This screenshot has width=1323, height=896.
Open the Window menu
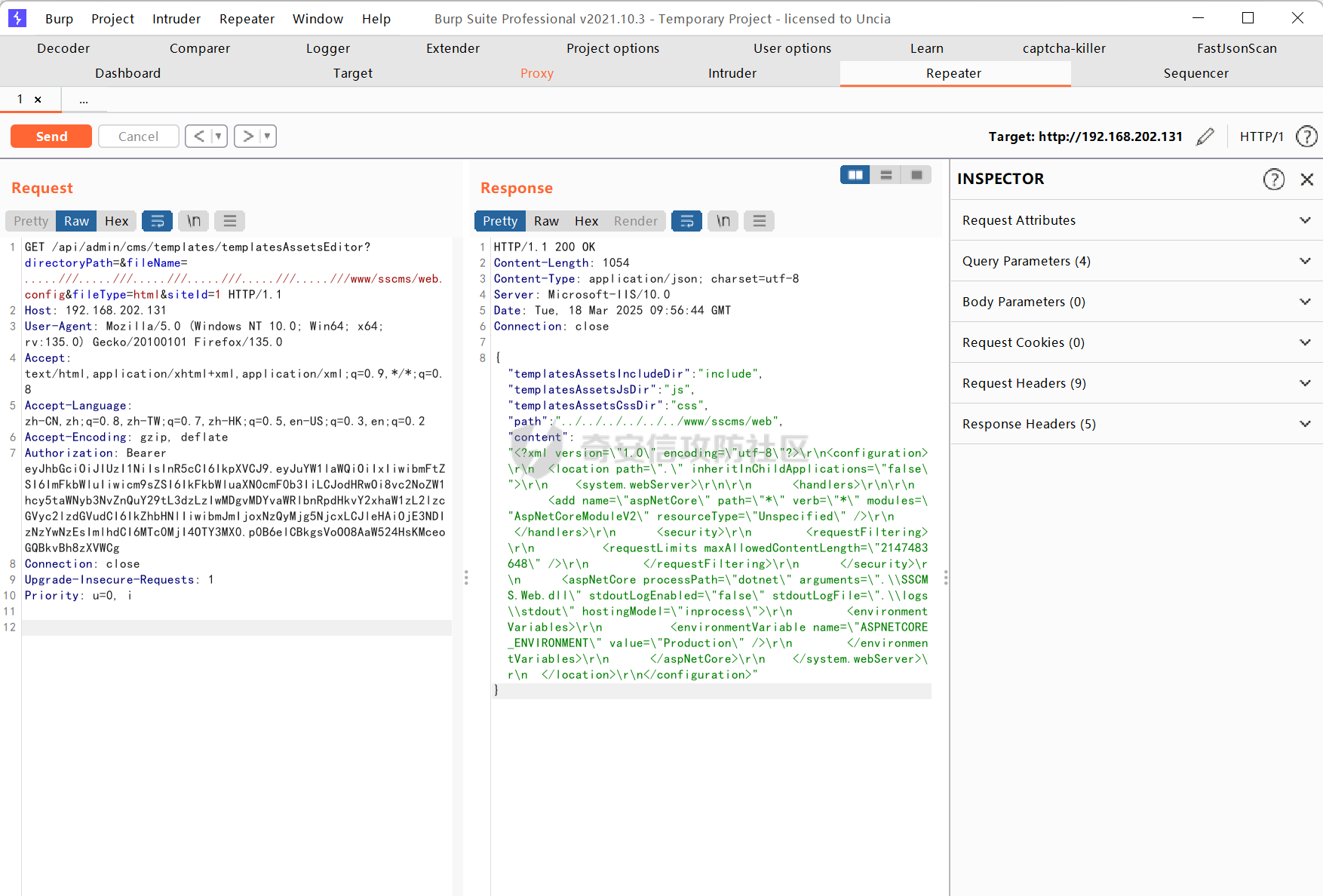tap(318, 19)
